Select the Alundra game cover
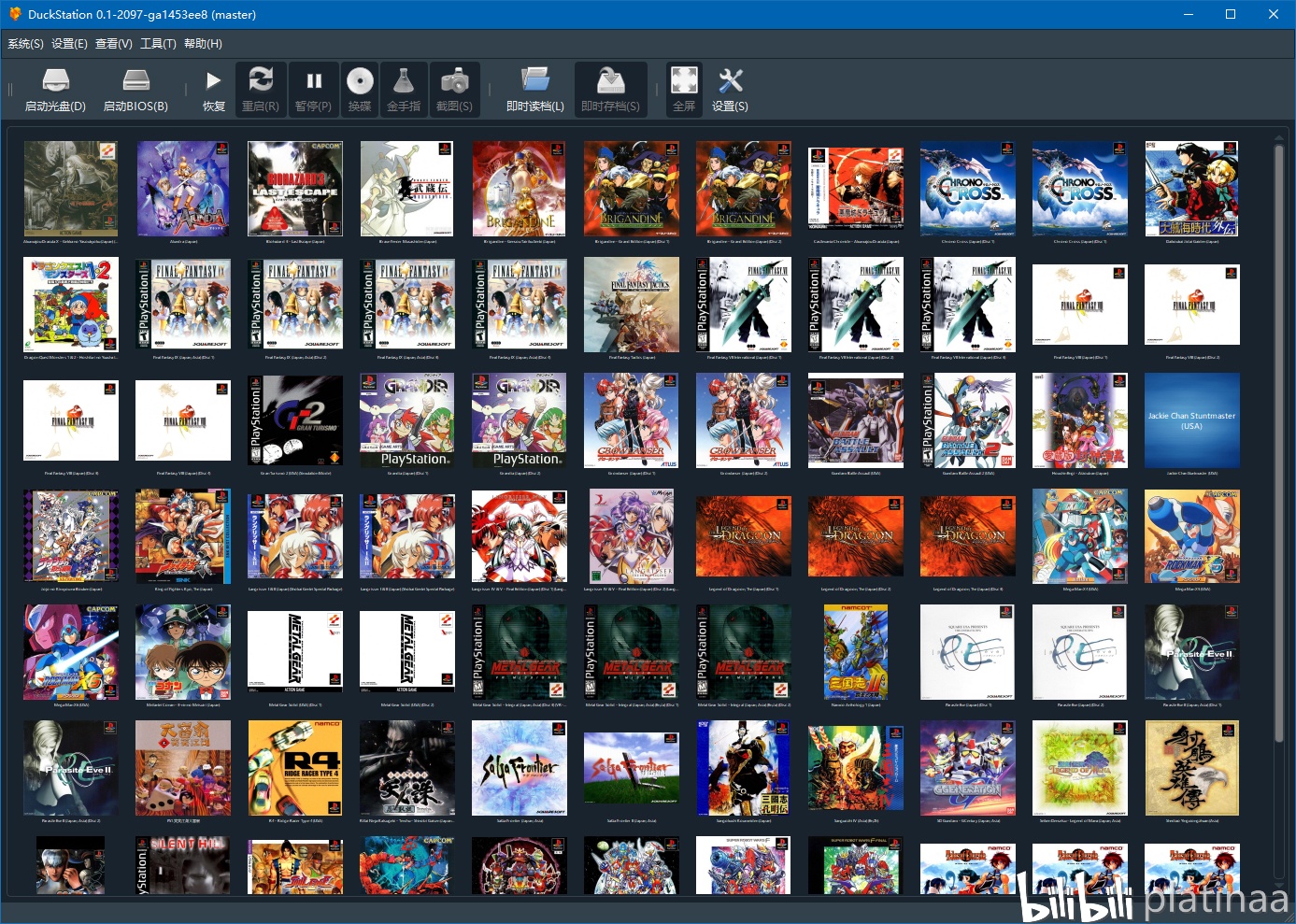This screenshot has width=1296, height=924. pyautogui.click(x=183, y=189)
